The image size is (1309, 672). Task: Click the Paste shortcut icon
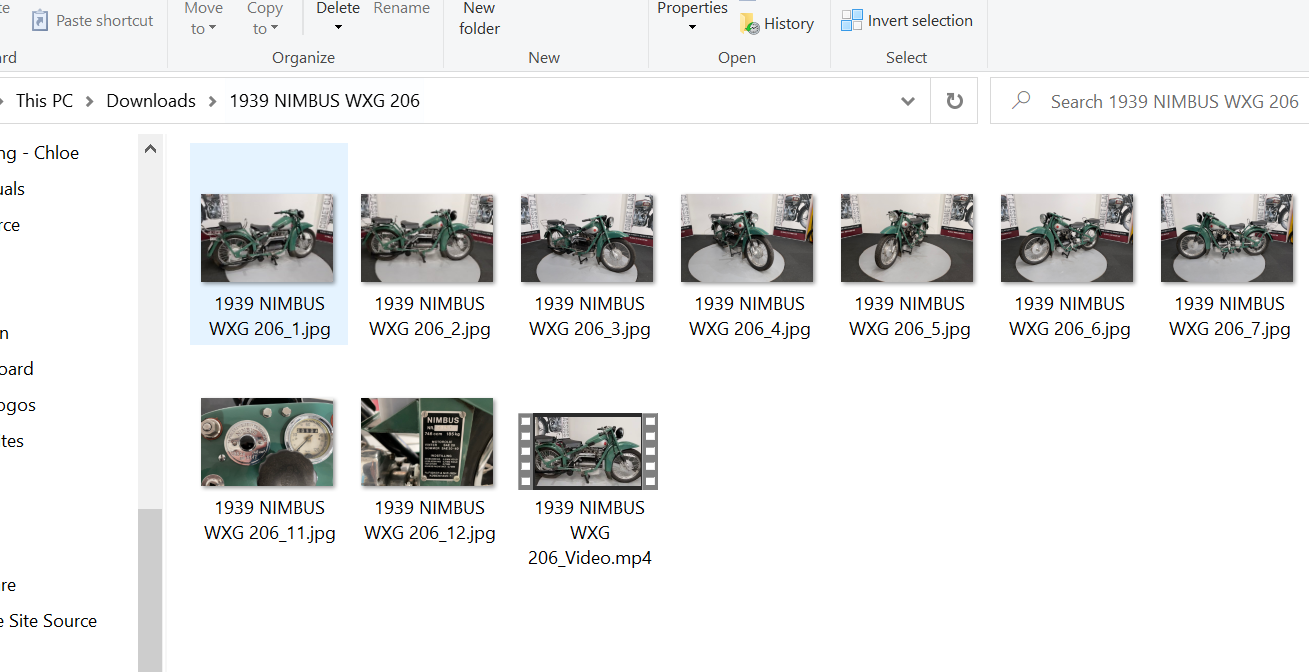(40, 20)
